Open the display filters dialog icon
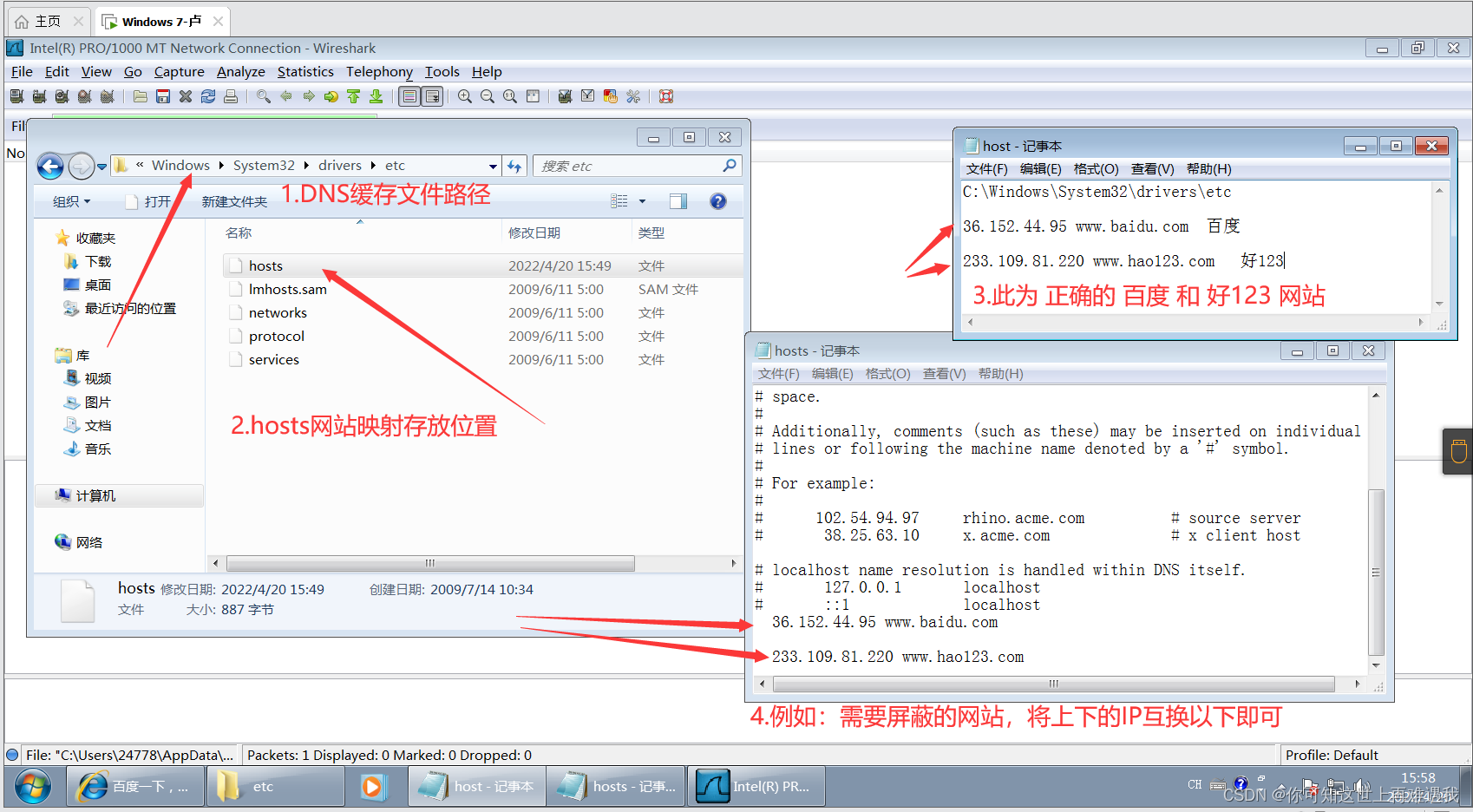The height and width of the screenshot is (812, 1473). 588,96
